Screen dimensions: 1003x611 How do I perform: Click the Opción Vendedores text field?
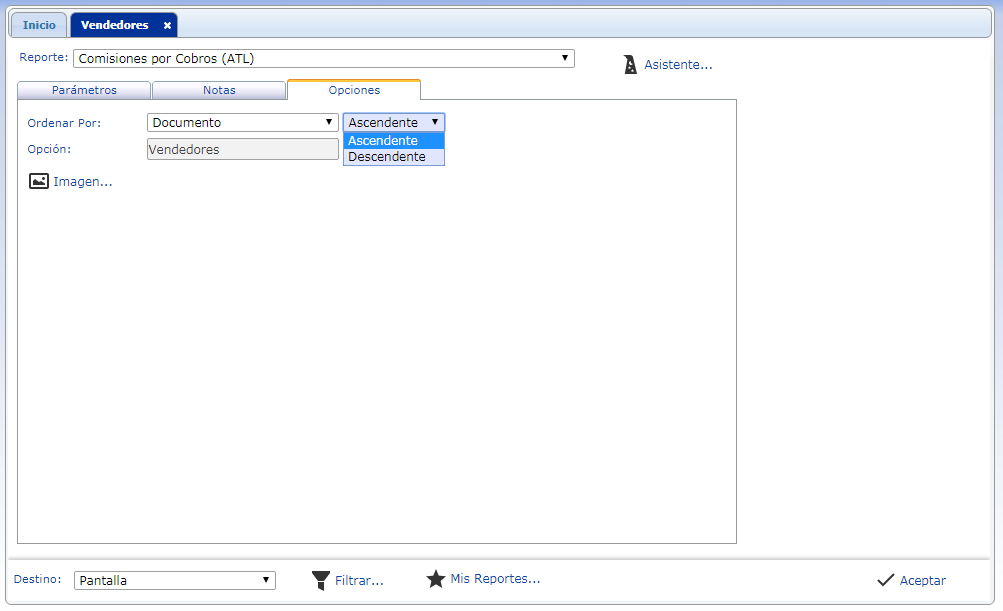(x=242, y=149)
